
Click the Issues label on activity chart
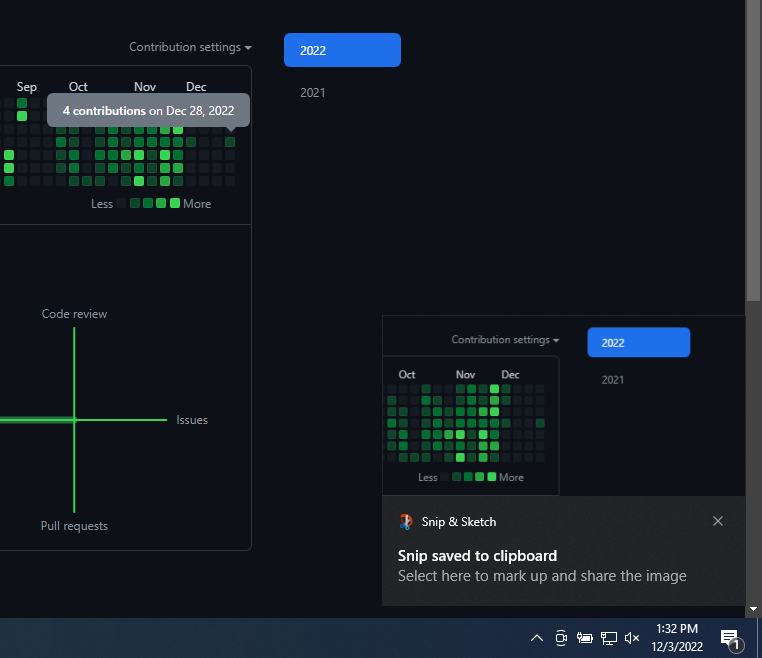pyautogui.click(x=192, y=420)
